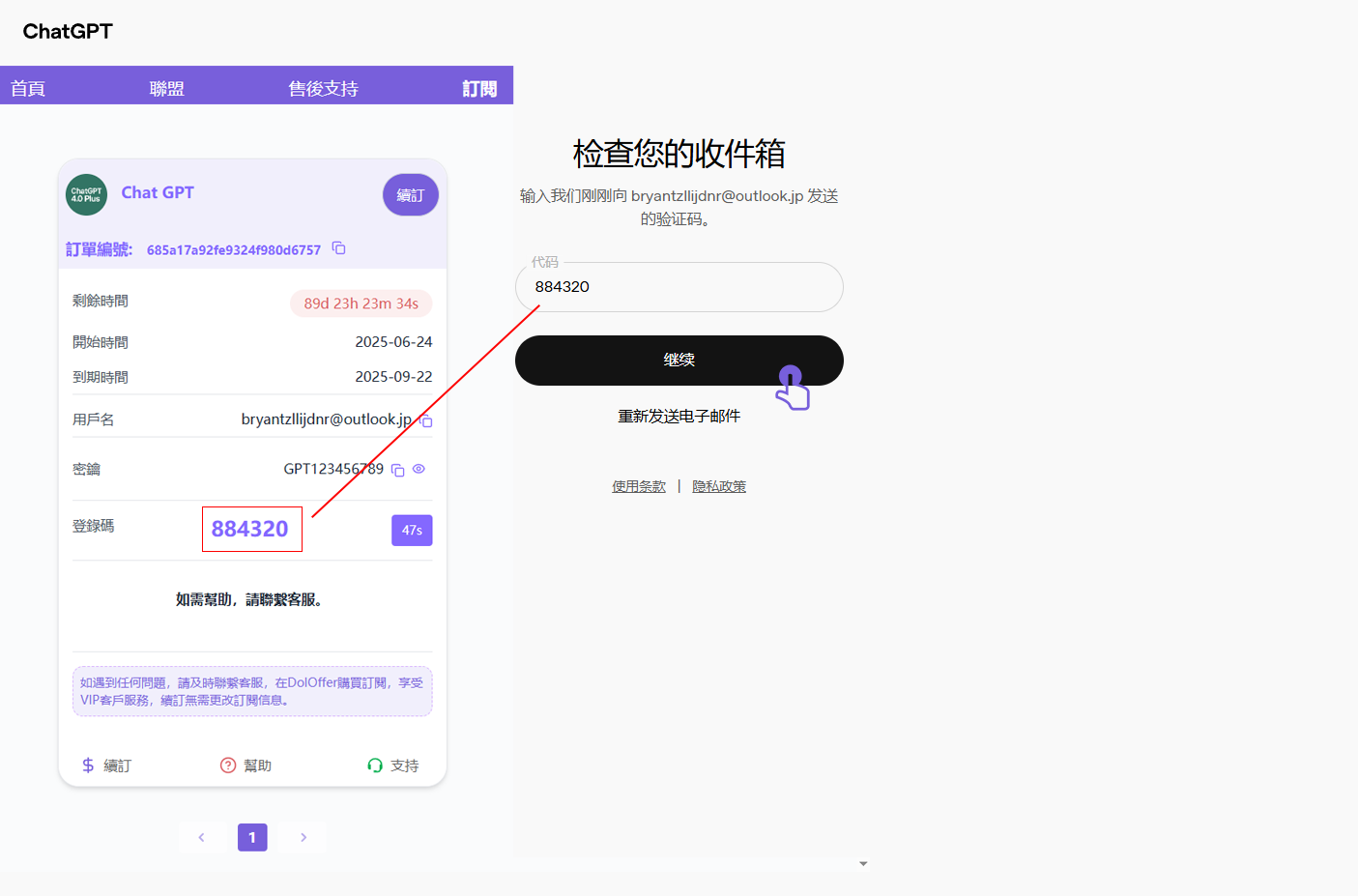
Task: Click the headset support icon
Action: 375,766
